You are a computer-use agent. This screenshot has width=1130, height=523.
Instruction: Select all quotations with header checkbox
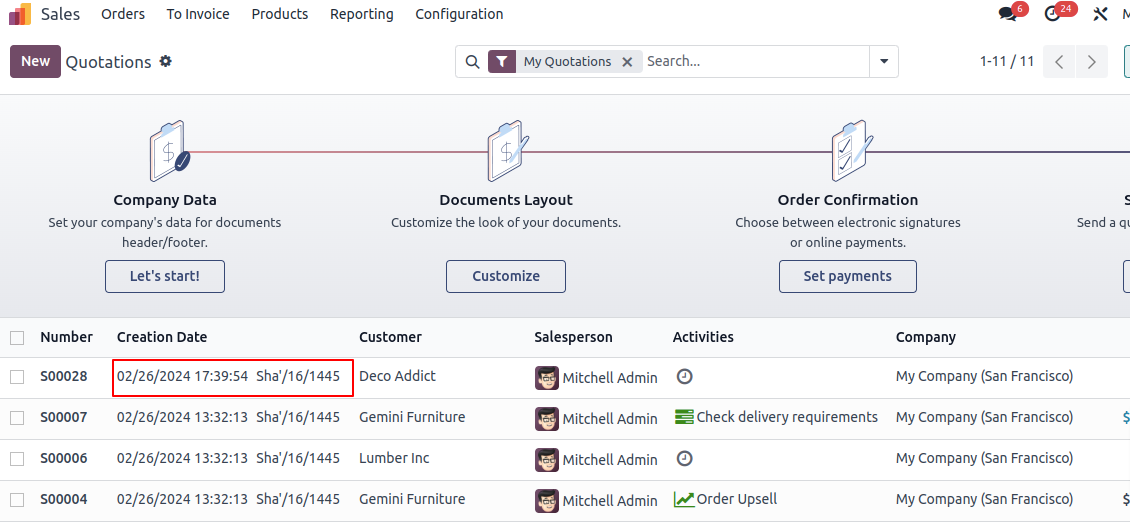coord(17,338)
